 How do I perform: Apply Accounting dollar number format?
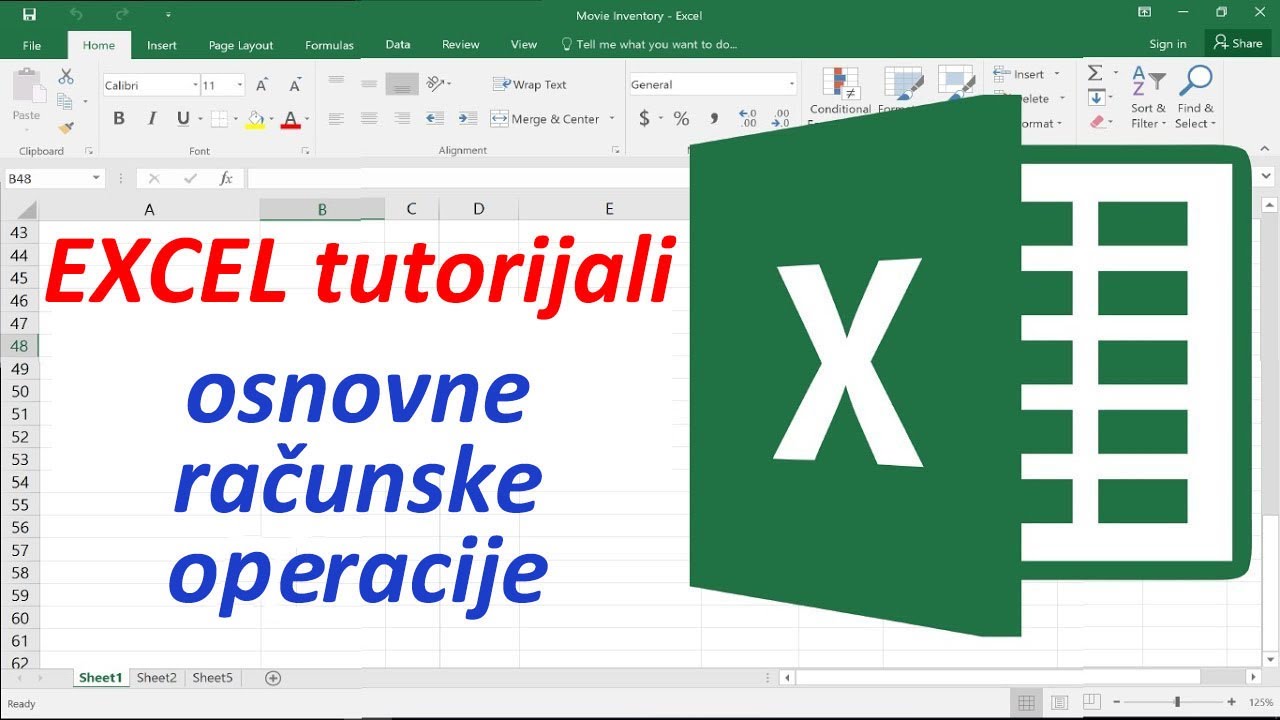644,118
